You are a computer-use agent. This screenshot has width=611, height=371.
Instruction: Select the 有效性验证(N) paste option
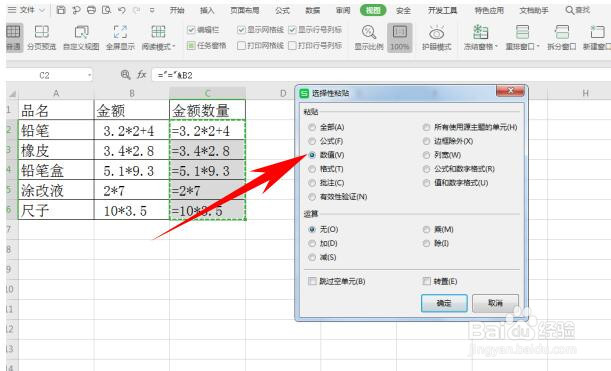pyautogui.click(x=312, y=197)
